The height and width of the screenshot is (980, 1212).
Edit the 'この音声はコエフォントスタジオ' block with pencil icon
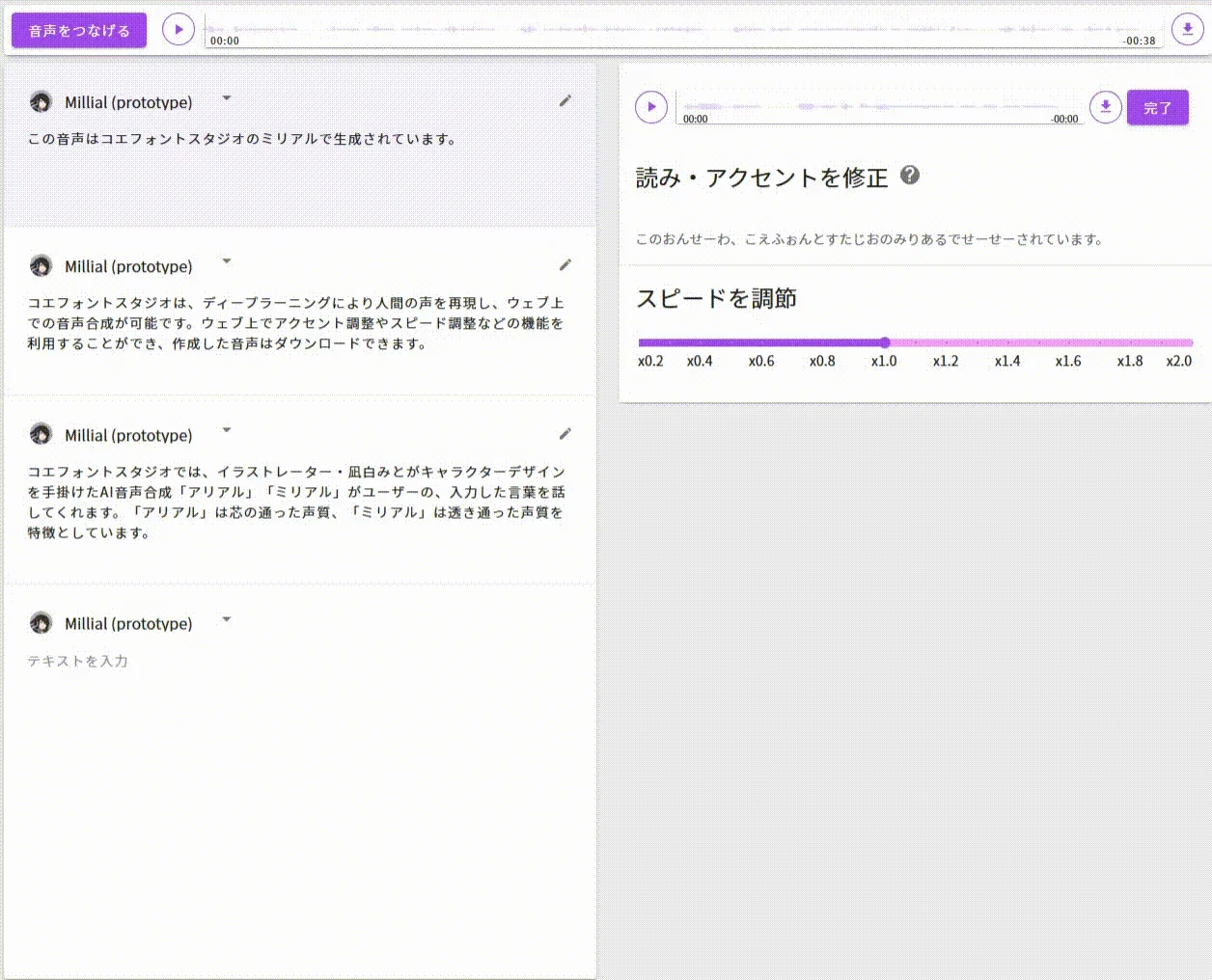[565, 100]
